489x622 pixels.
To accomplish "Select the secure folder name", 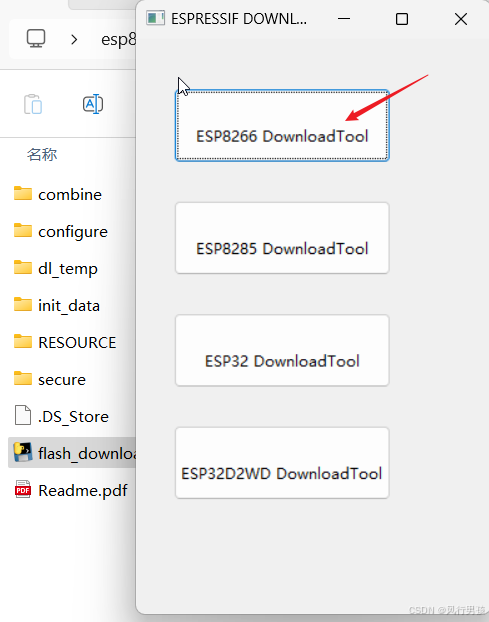I will (x=62, y=380).
